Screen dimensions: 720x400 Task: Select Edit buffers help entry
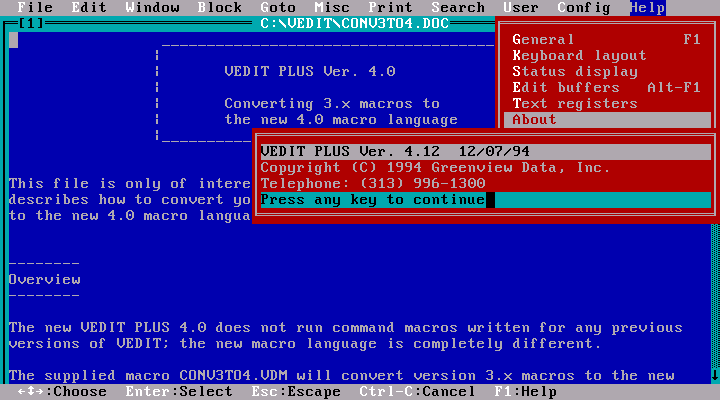coord(607,88)
